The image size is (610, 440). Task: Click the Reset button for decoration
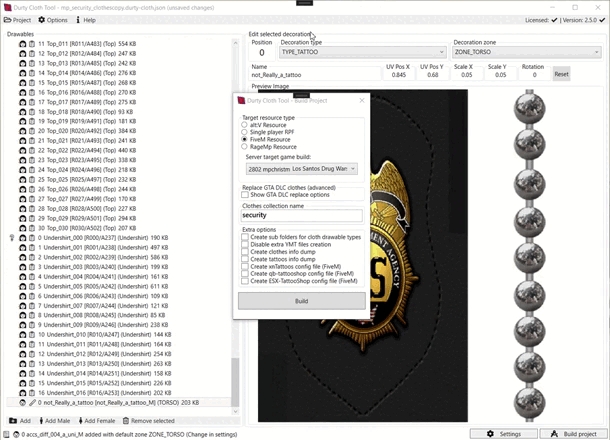tap(561, 74)
